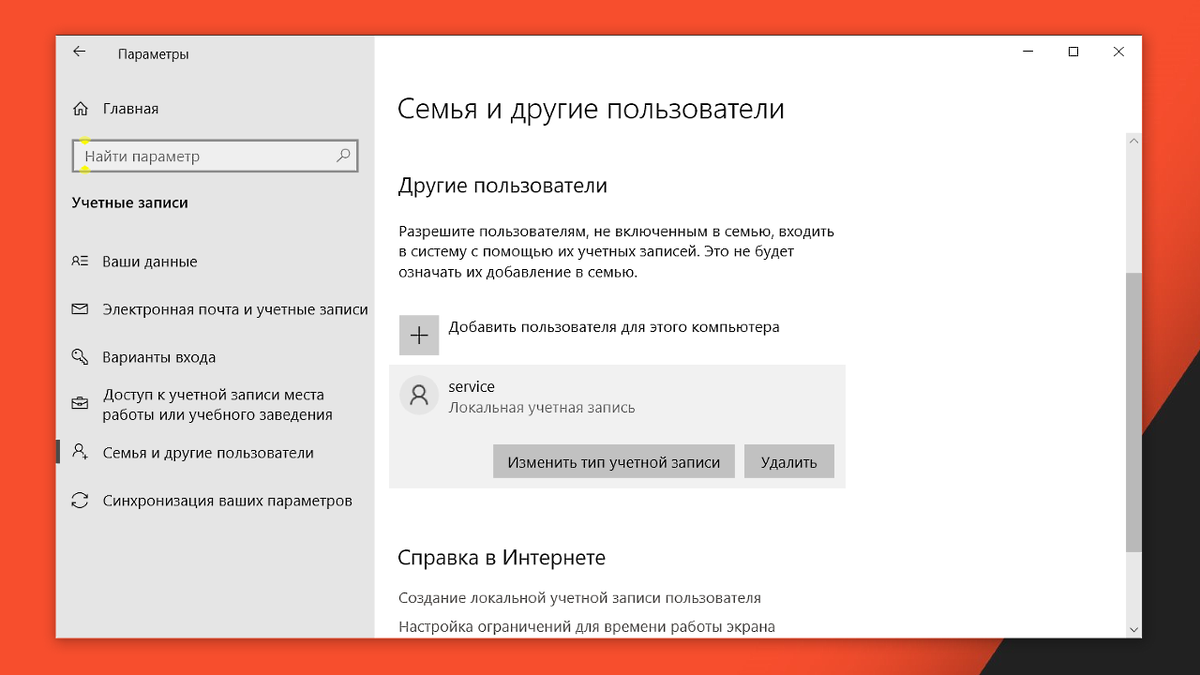Select Семья и другие пользователи in sidebar
Screen dimensions: 1200x675
click(x=208, y=452)
